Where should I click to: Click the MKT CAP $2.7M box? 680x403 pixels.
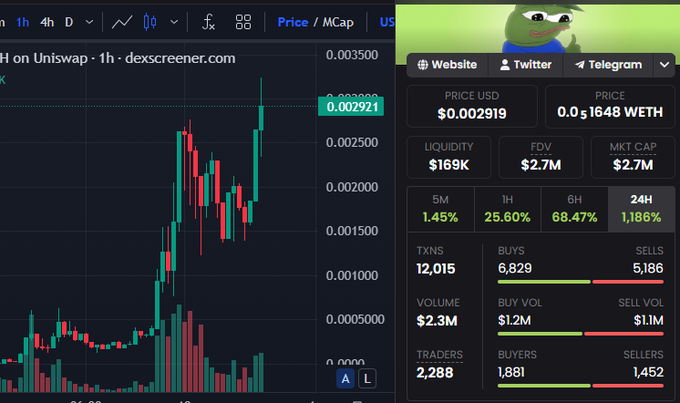(633, 157)
